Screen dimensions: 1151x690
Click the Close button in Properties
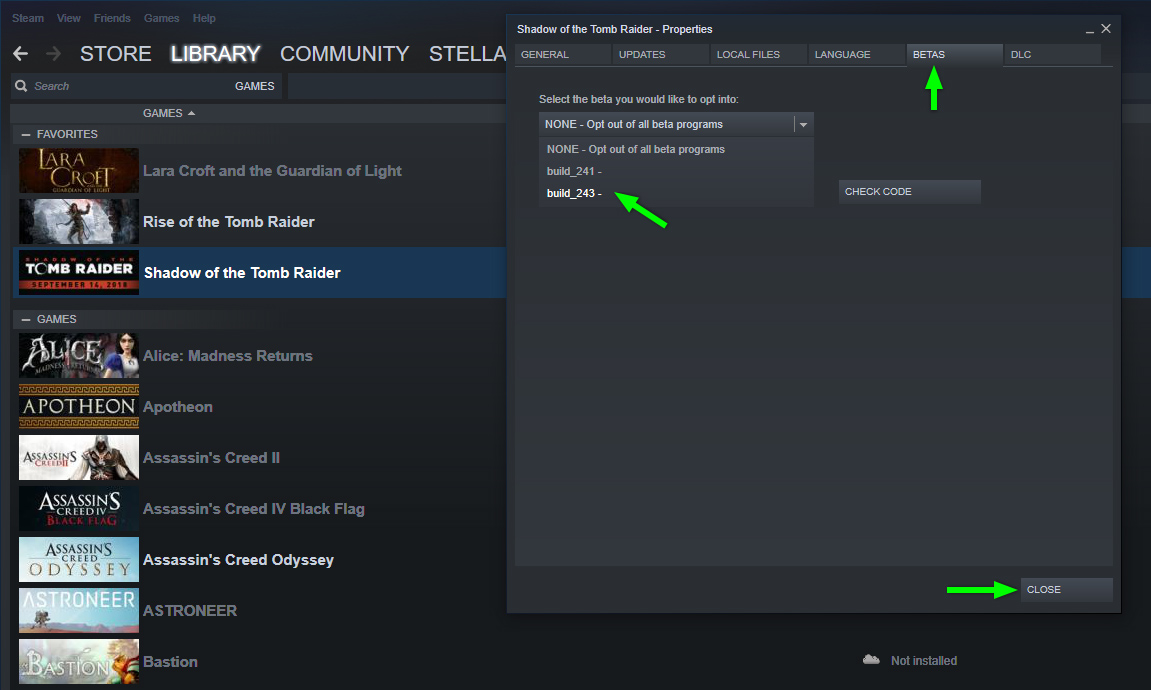pyautogui.click(x=1066, y=589)
